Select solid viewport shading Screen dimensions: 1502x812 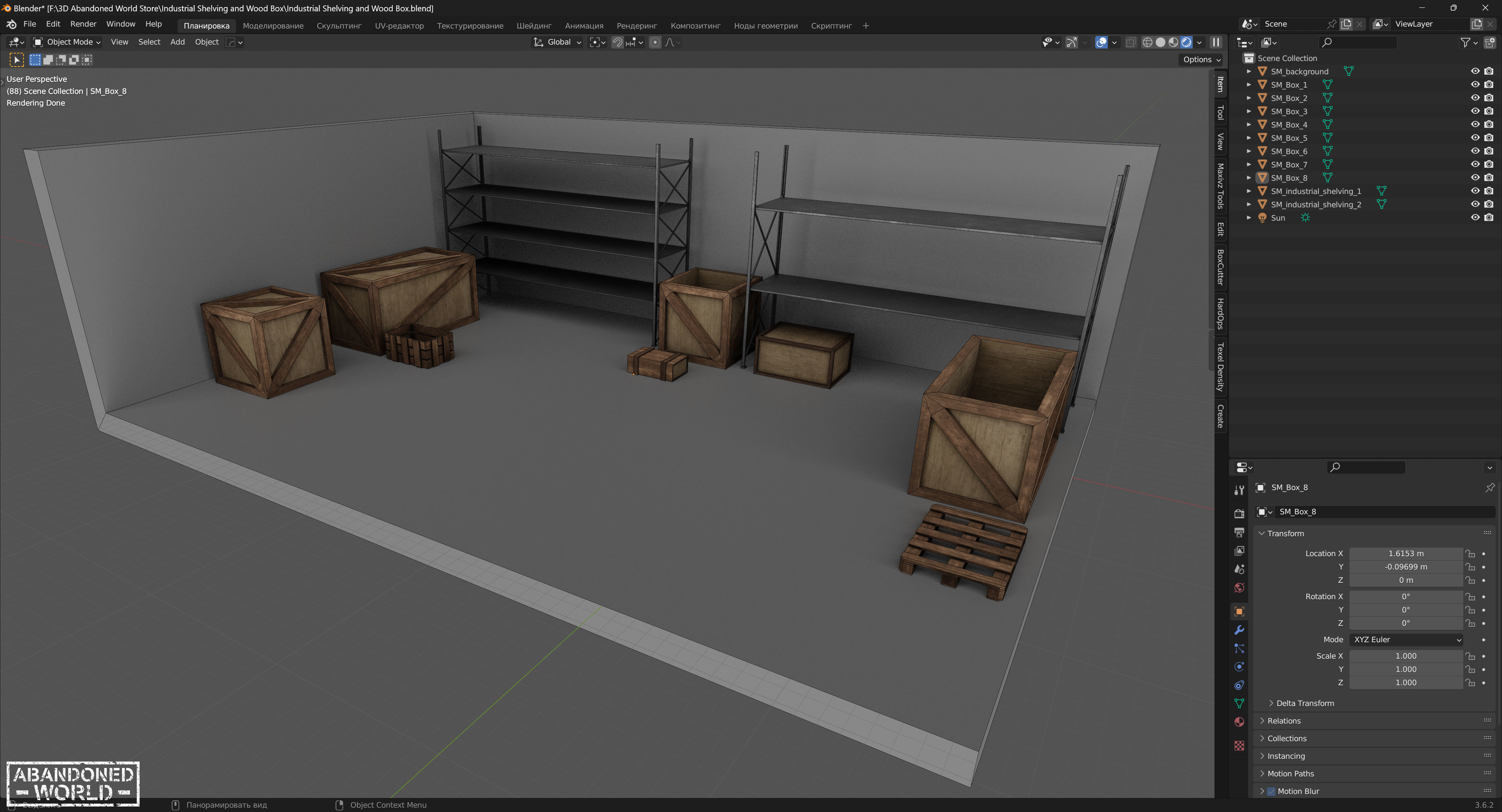pos(1160,42)
